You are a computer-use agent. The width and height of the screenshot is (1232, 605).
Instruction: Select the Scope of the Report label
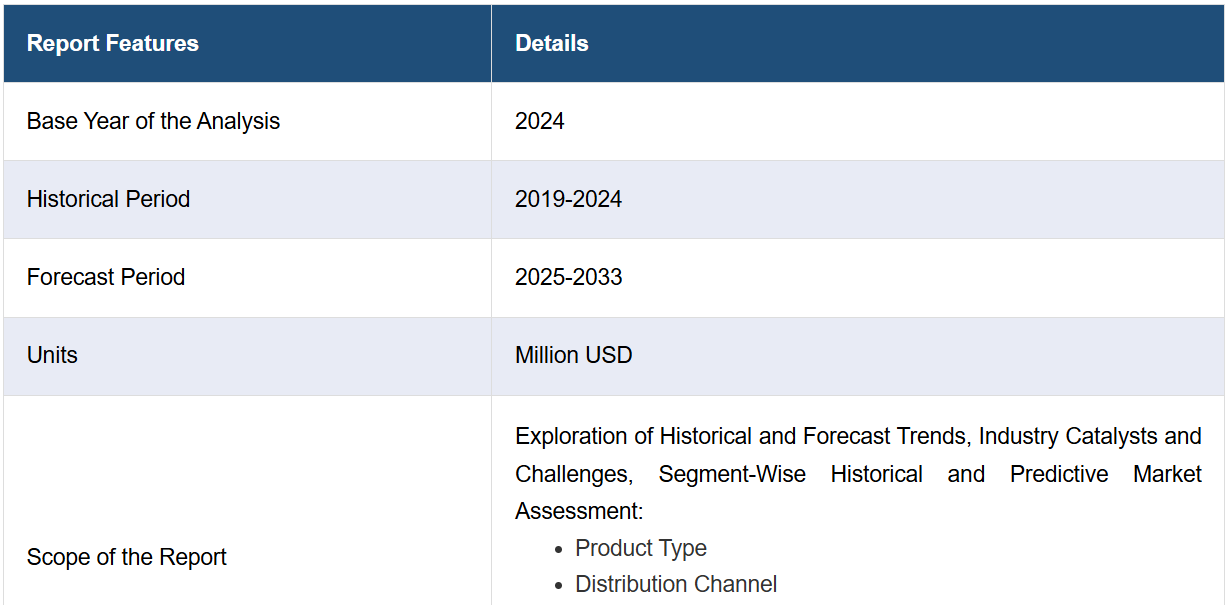tap(127, 557)
